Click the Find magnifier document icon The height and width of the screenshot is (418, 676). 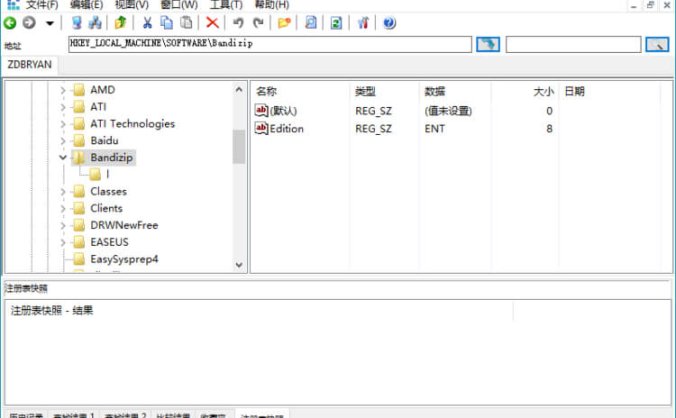(310, 23)
